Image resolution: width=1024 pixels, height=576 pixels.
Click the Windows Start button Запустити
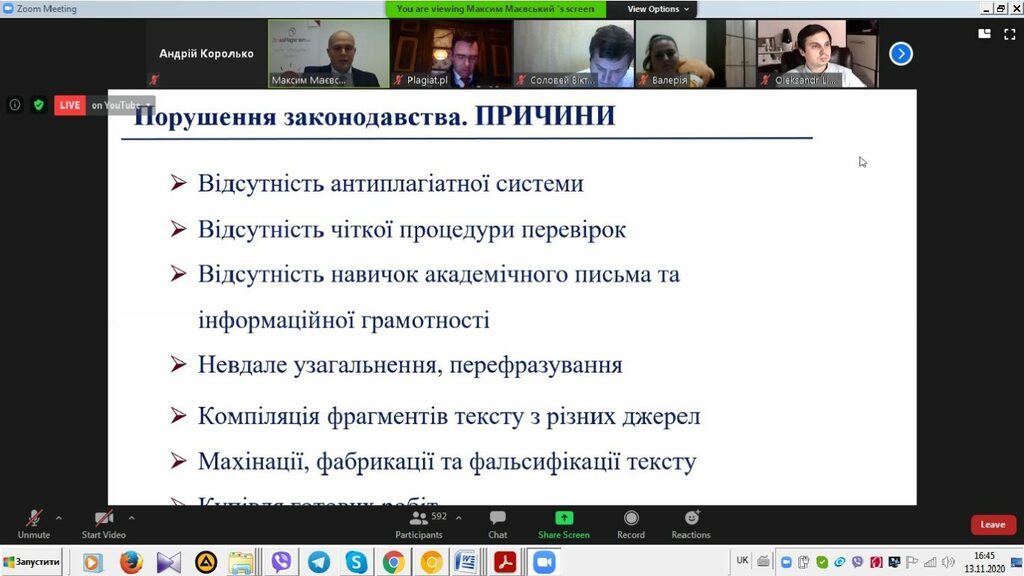(x=32, y=563)
